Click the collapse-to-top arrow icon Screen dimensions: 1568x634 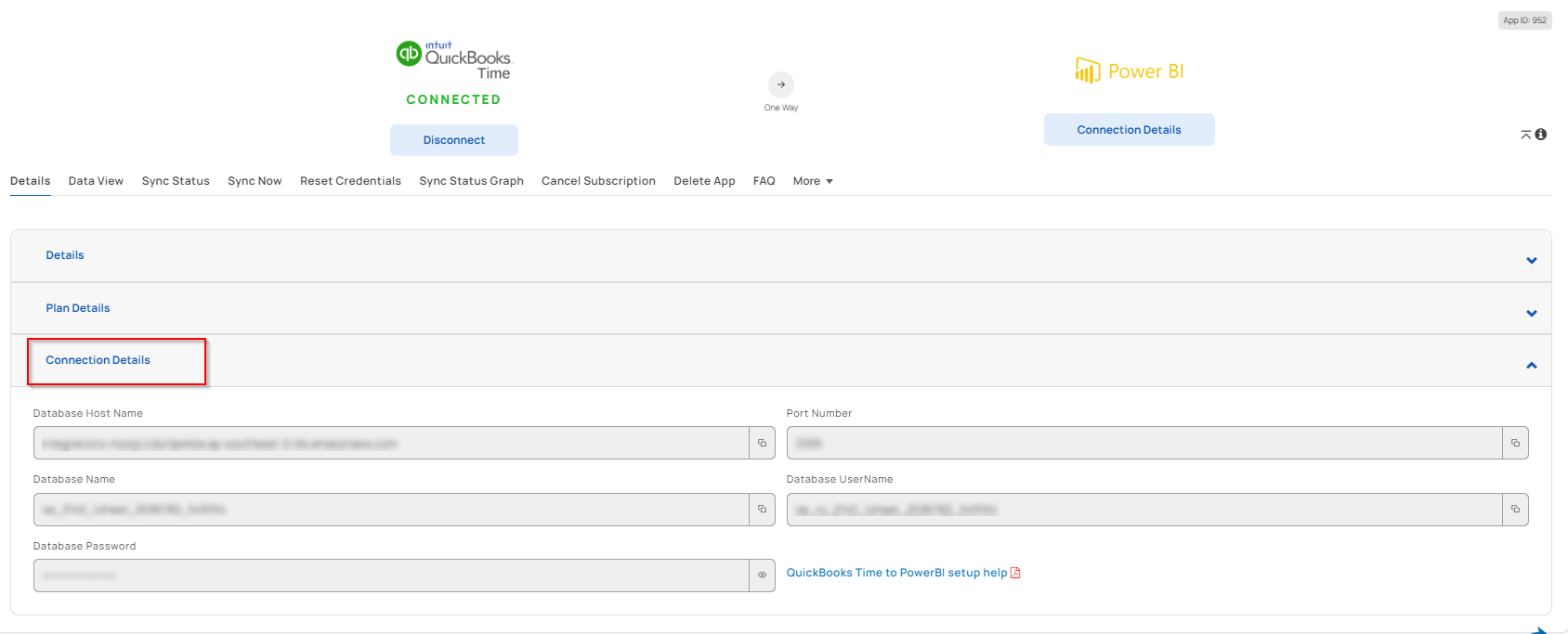click(1526, 135)
